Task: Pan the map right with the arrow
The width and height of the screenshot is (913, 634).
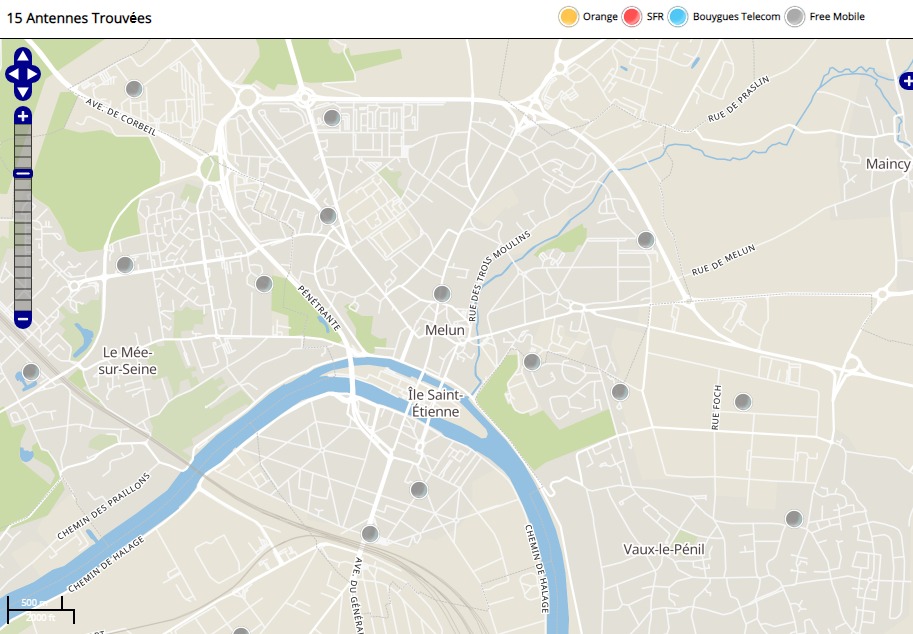Action: click(x=34, y=74)
